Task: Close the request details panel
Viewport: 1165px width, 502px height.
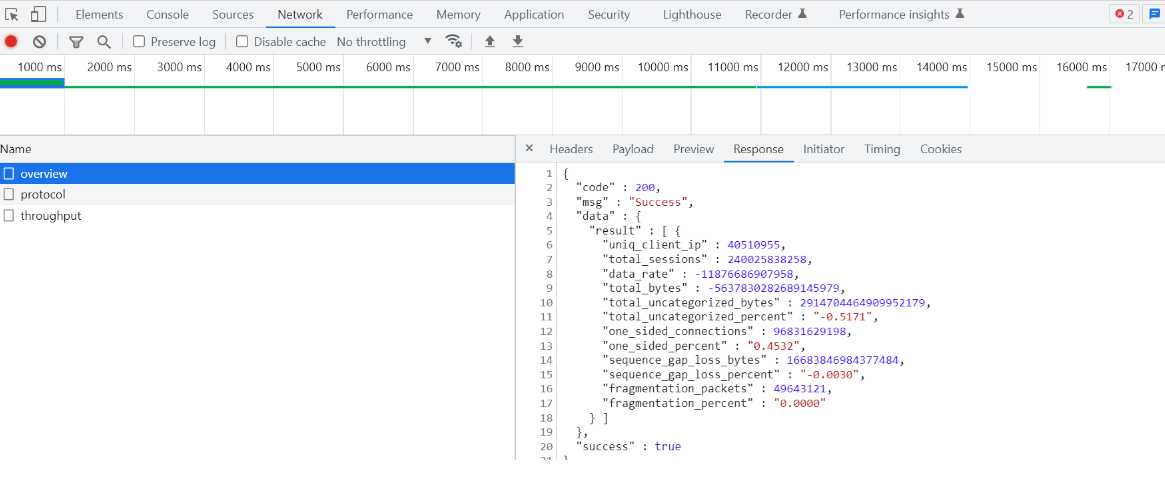Action: 529,148
